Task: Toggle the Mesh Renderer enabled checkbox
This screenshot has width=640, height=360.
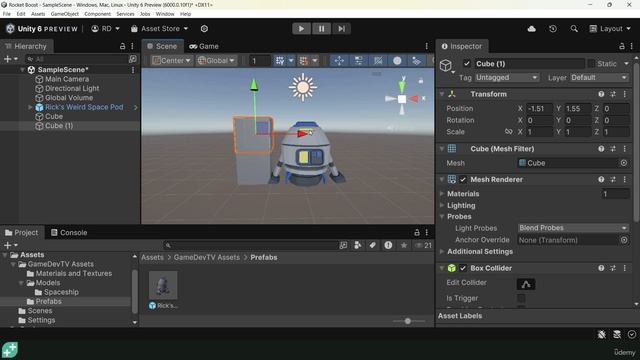Action: pos(462,180)
